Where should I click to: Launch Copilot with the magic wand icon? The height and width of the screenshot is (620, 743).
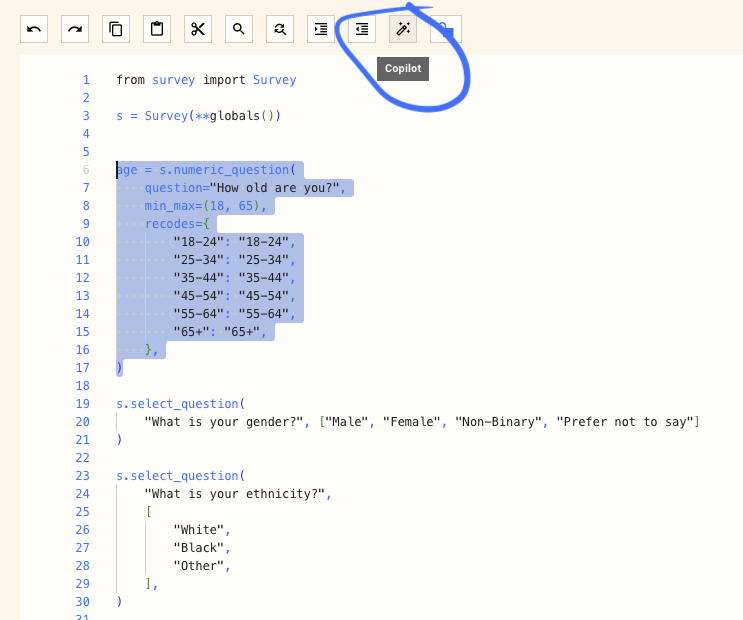(x=403, y=30)
